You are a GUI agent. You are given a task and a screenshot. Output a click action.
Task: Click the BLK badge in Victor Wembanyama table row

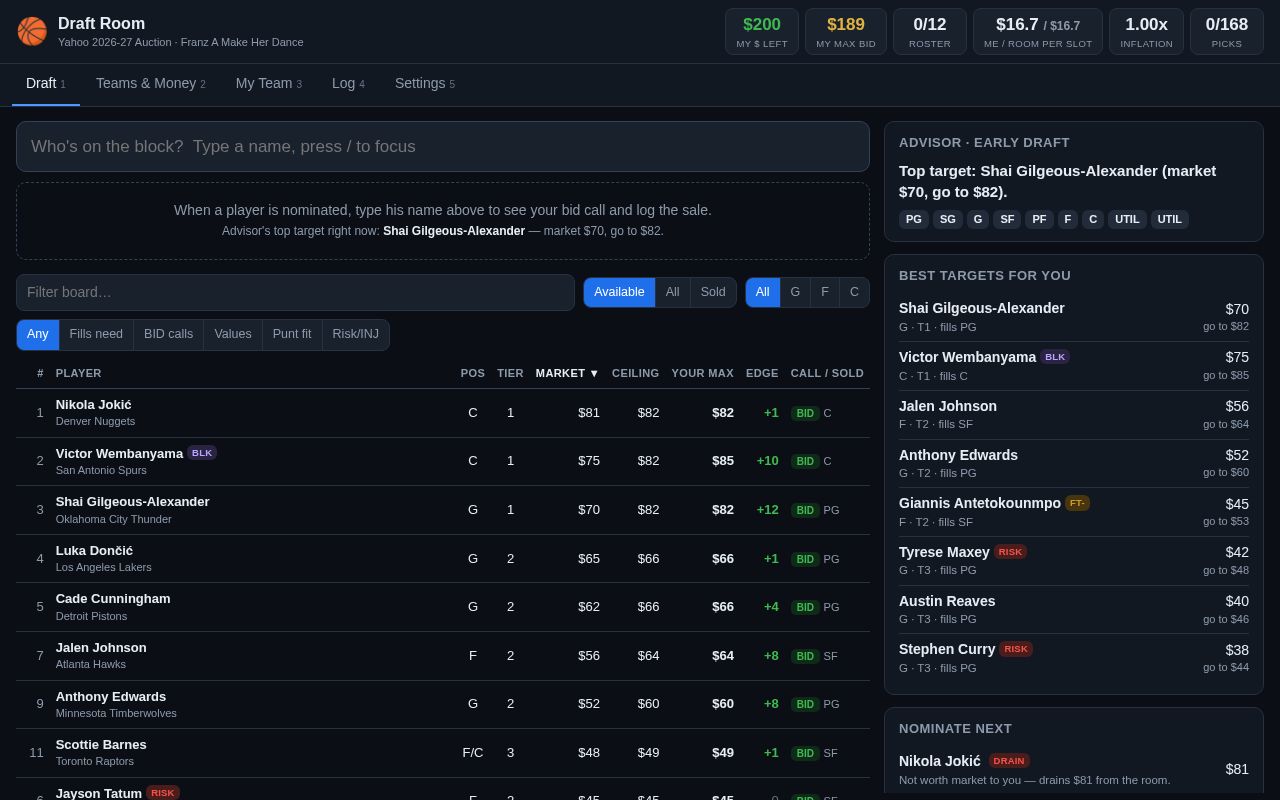click(202, 453)
